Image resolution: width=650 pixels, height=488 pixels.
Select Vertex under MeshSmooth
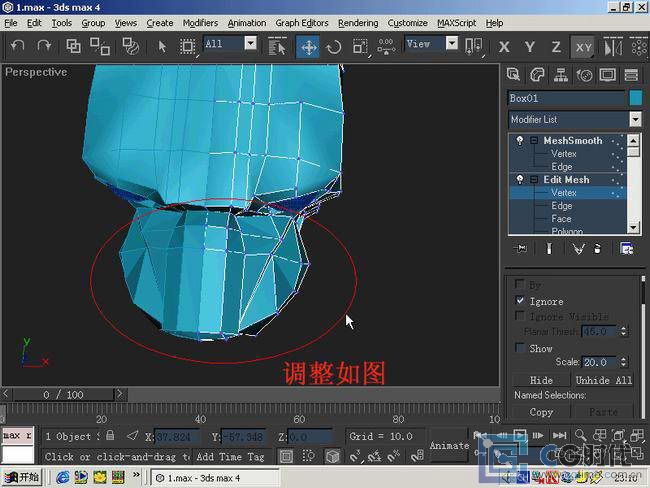click(x=564, y=154)
